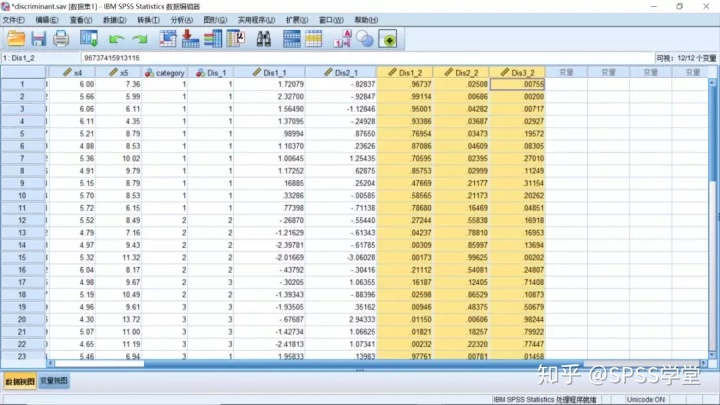Viewport: 720px width, 405px height.
Task: Recall recently used dialogs icon
Action: click(89, 39)
